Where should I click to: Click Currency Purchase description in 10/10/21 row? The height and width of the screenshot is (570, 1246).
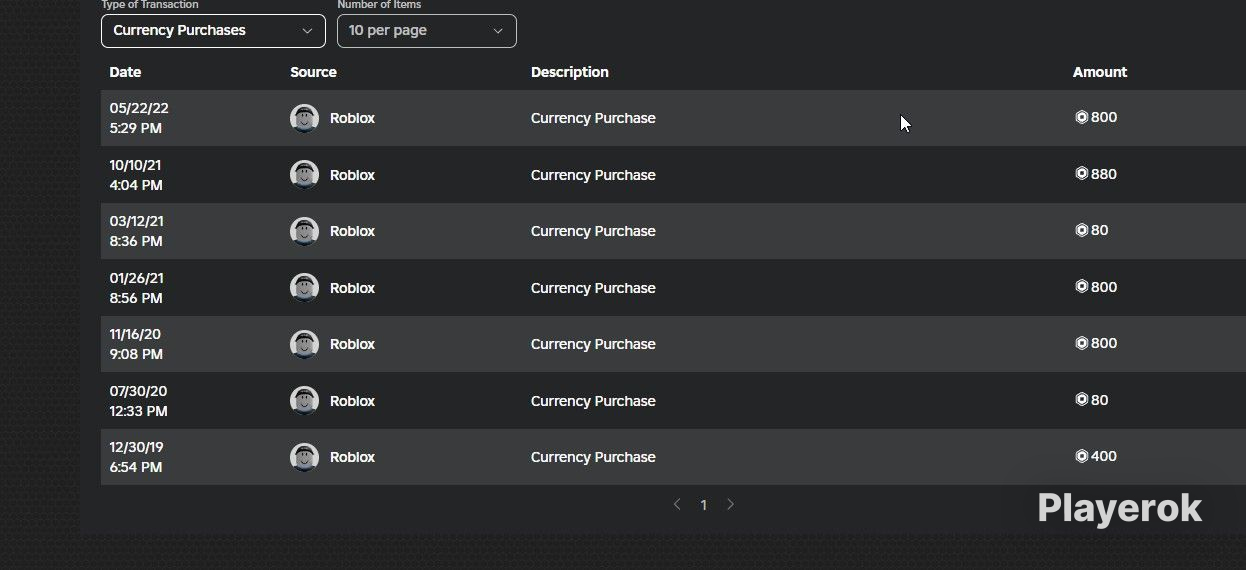coord(593,175)
